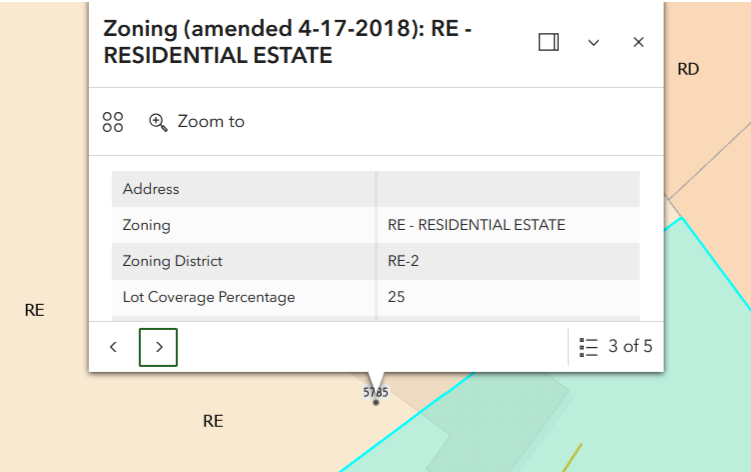751x472 pixels.
Task: Go to the next feature result
Action: click(x=159, y=347)
